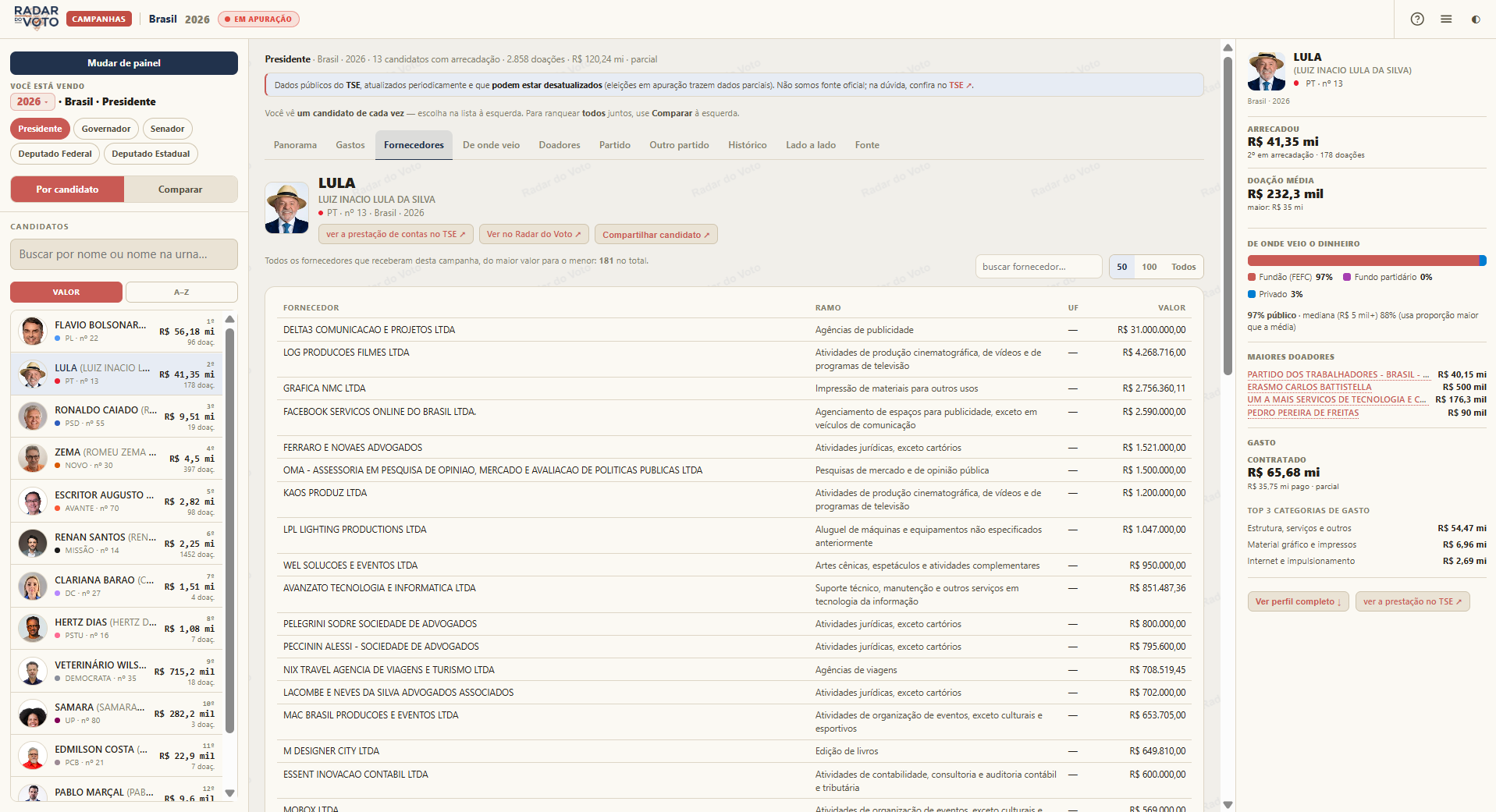Open the 2026 year dropdown
This screenshot has width=1496, height=812.
click(33, 101)
